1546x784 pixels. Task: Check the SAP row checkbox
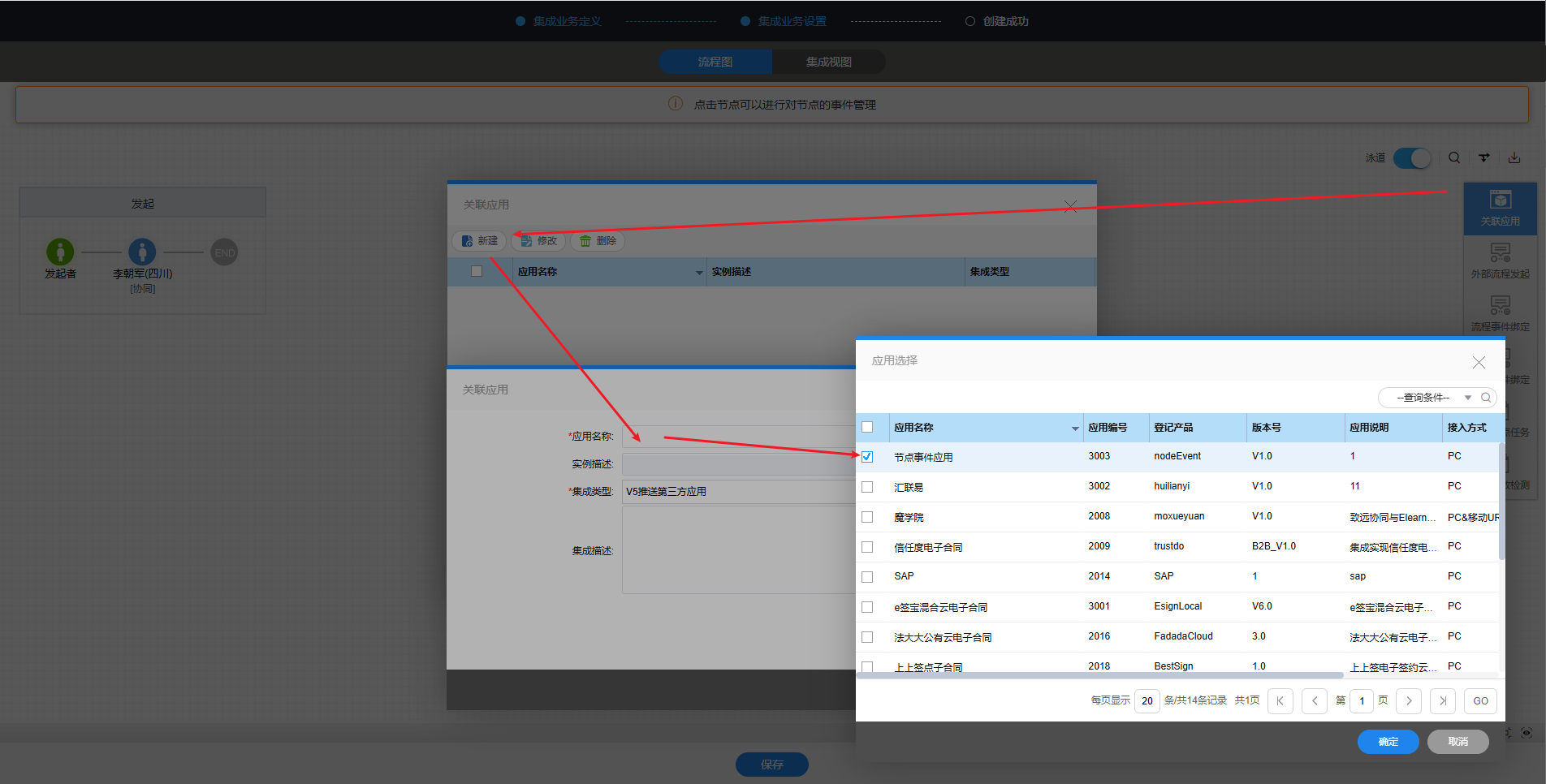867,577
